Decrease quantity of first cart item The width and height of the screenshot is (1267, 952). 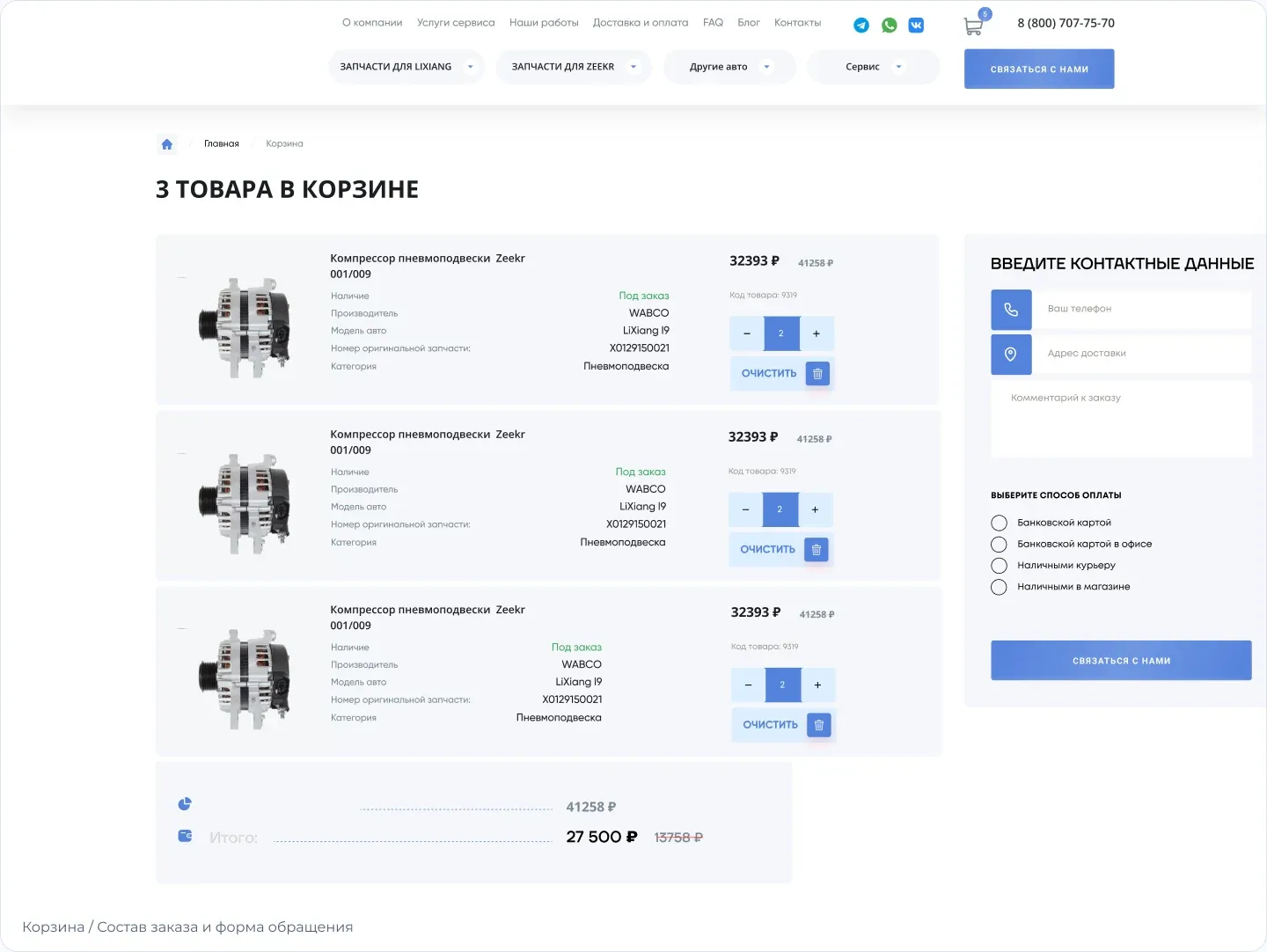click(x=747, y=334)
